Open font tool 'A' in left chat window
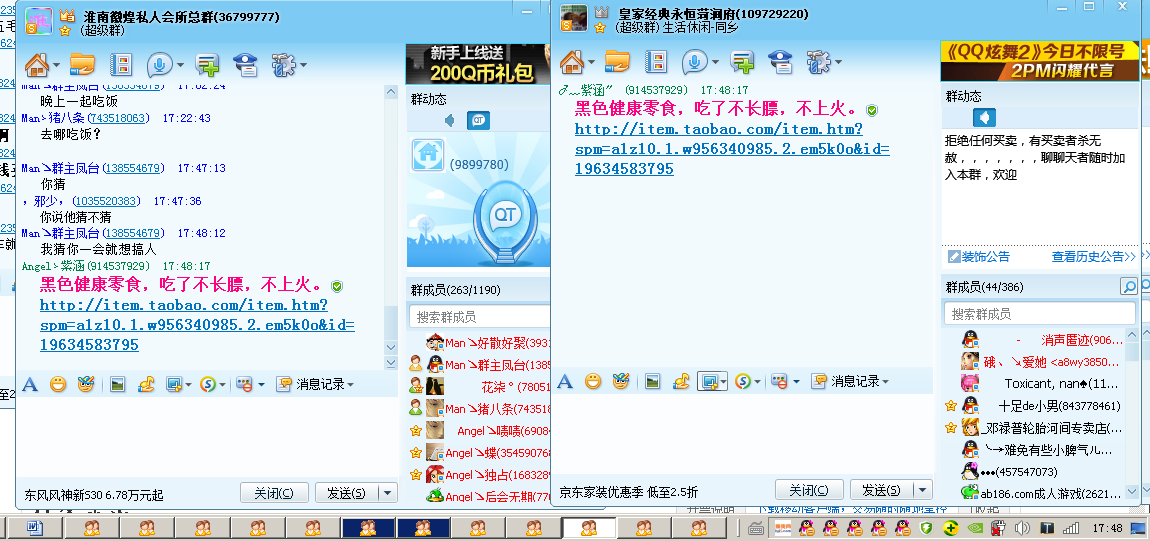Screen dimensions: 1150x541 [30, 384]
